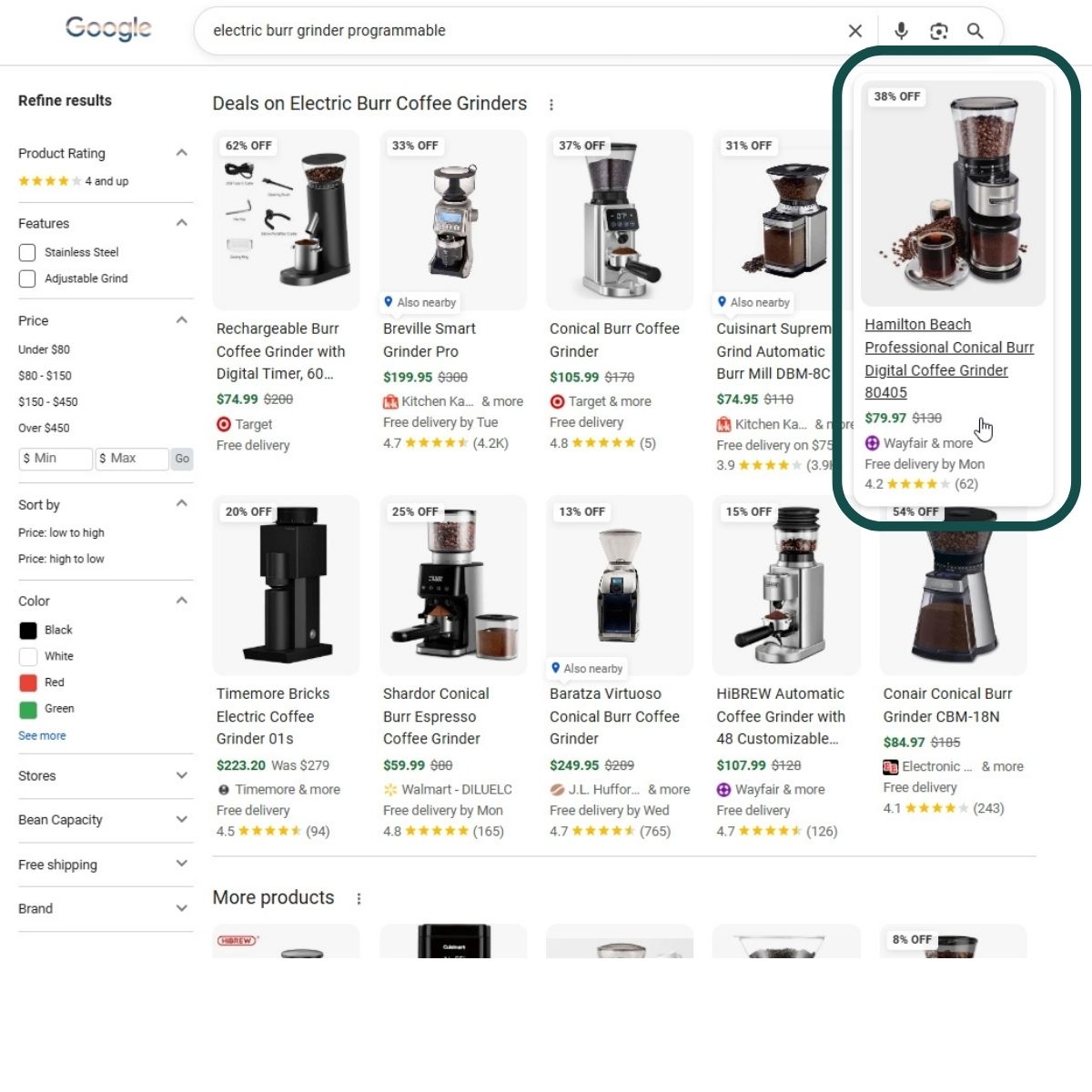Sort by Price: low to high
The image size is (1092, 1092).
[61, 532]
